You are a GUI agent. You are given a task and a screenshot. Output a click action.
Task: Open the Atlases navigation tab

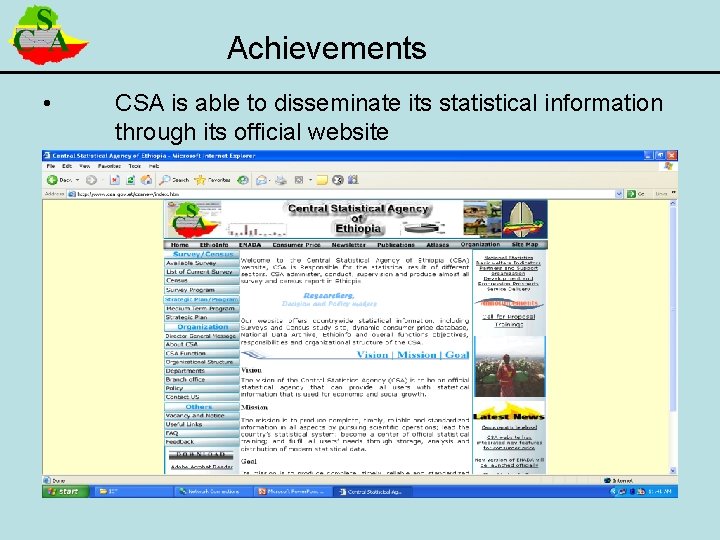point(437,245)
